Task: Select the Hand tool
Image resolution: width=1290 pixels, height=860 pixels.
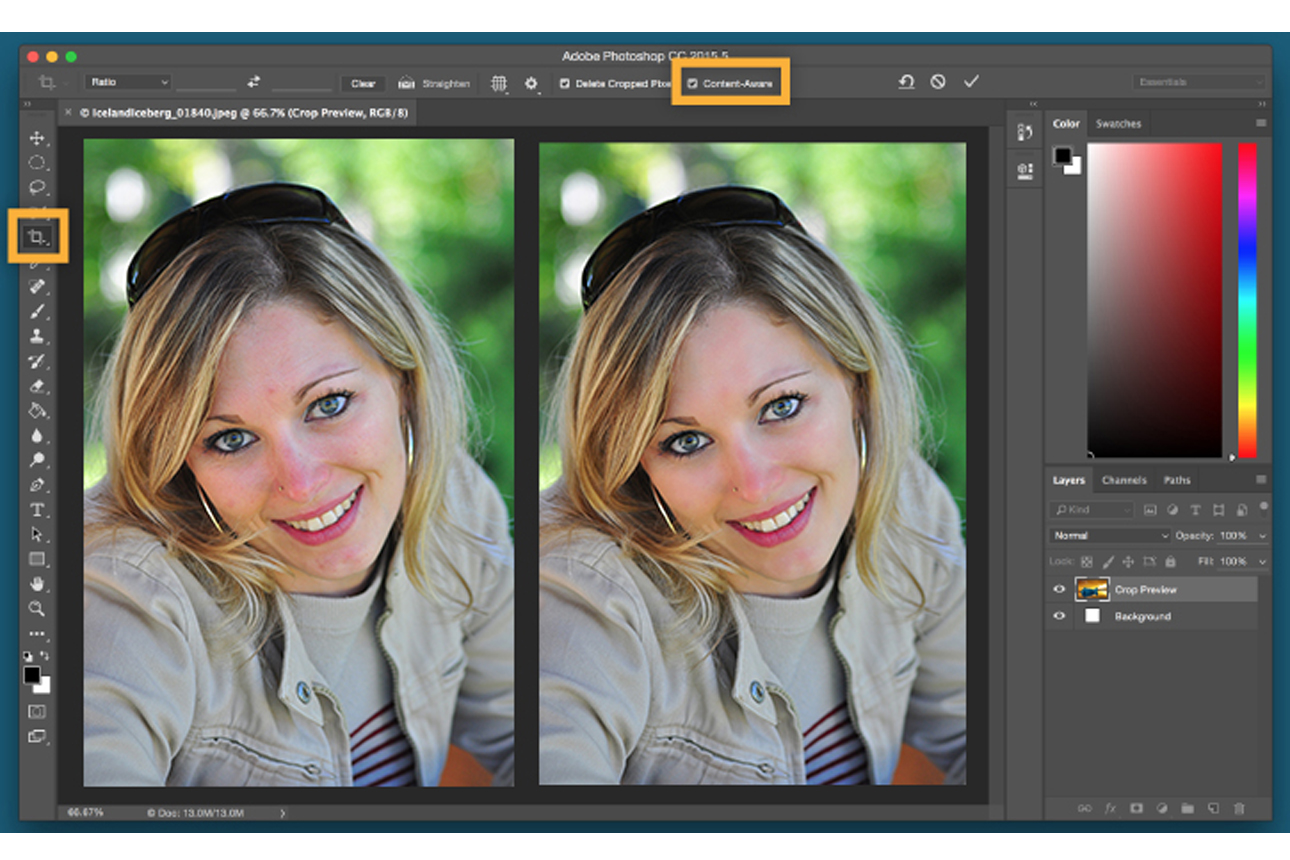Action: coord(37,584)
